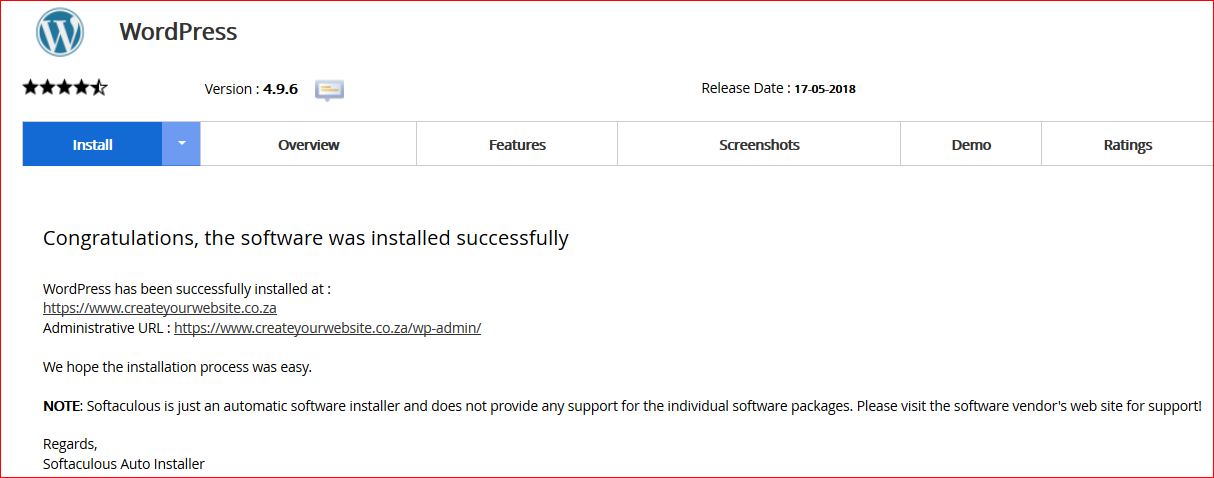Screen dimensions: 1214x478
Task: Show the Ratings tab
Action: [1127, 145]
